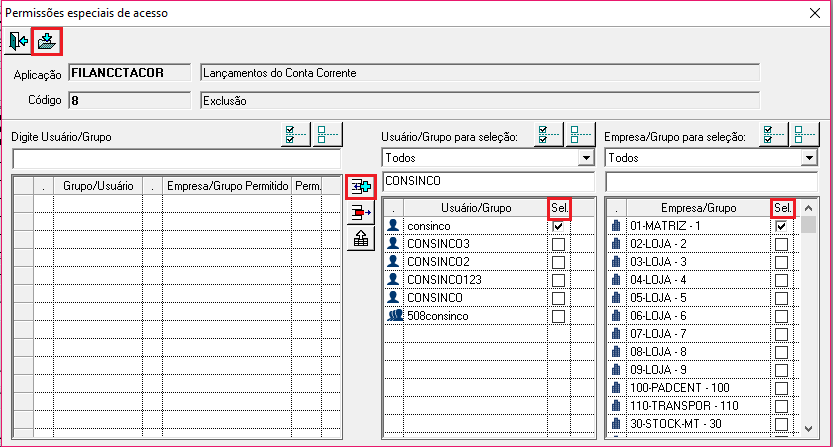Click the Empresa/Grupo Permitido column header
Image resolution: width=833 pixels, height=447 pixels.
point(227,186)
